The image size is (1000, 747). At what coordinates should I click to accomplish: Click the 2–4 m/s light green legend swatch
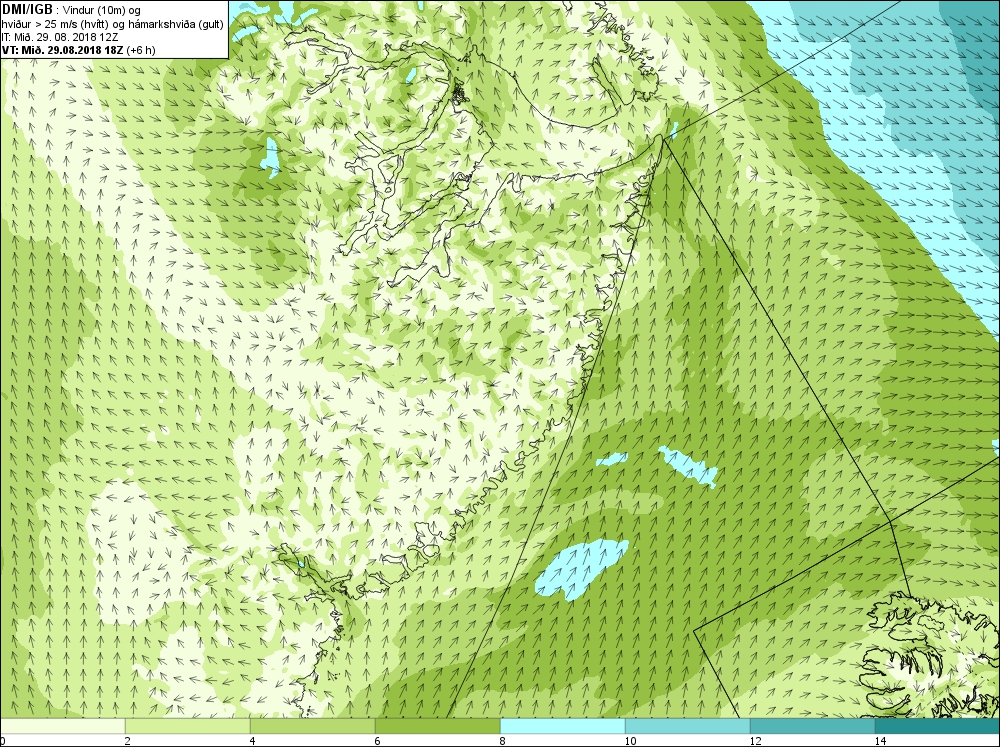pyautogui.click(x=188, y=726)
